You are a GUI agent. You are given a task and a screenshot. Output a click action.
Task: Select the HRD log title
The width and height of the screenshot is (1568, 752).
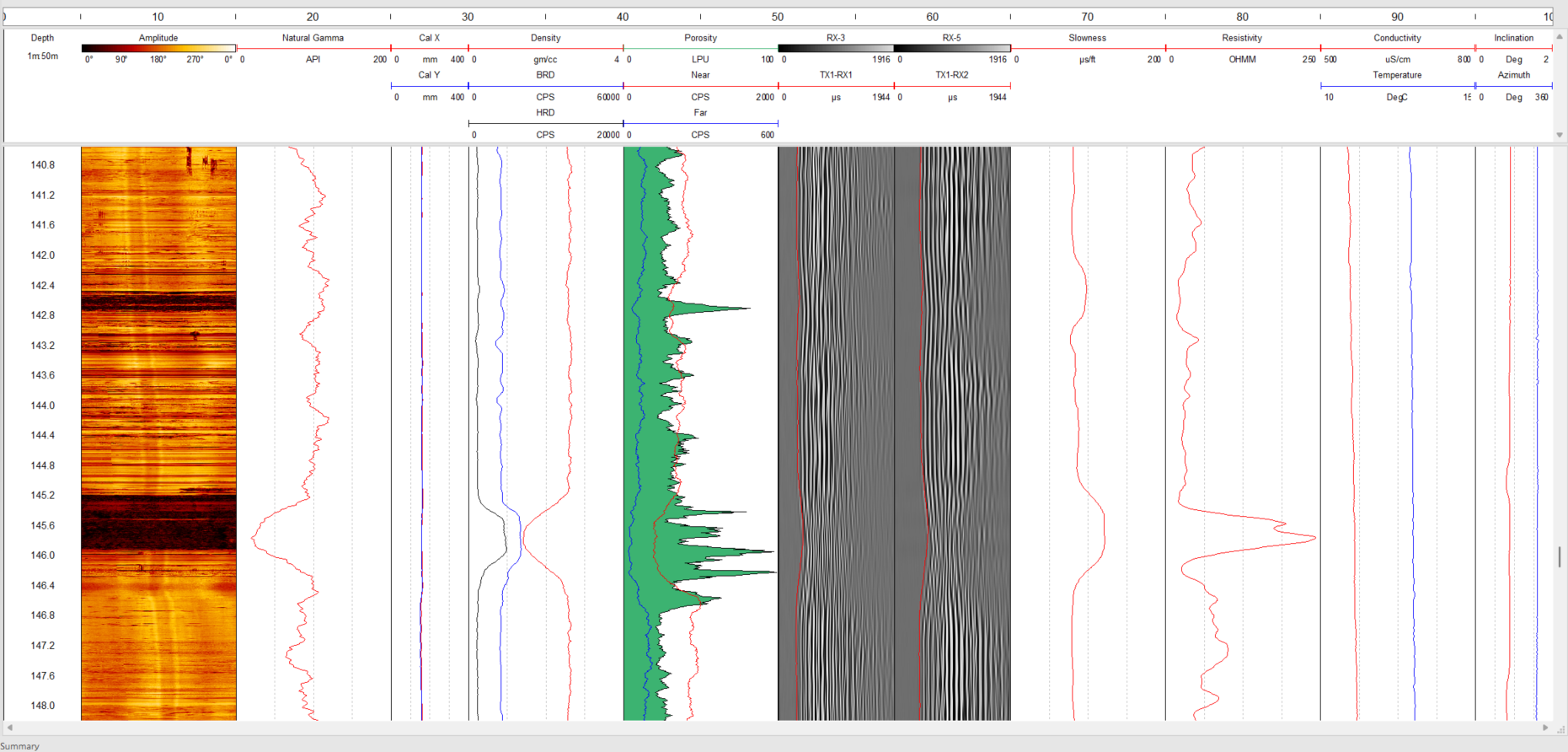[x=545, y=113]
